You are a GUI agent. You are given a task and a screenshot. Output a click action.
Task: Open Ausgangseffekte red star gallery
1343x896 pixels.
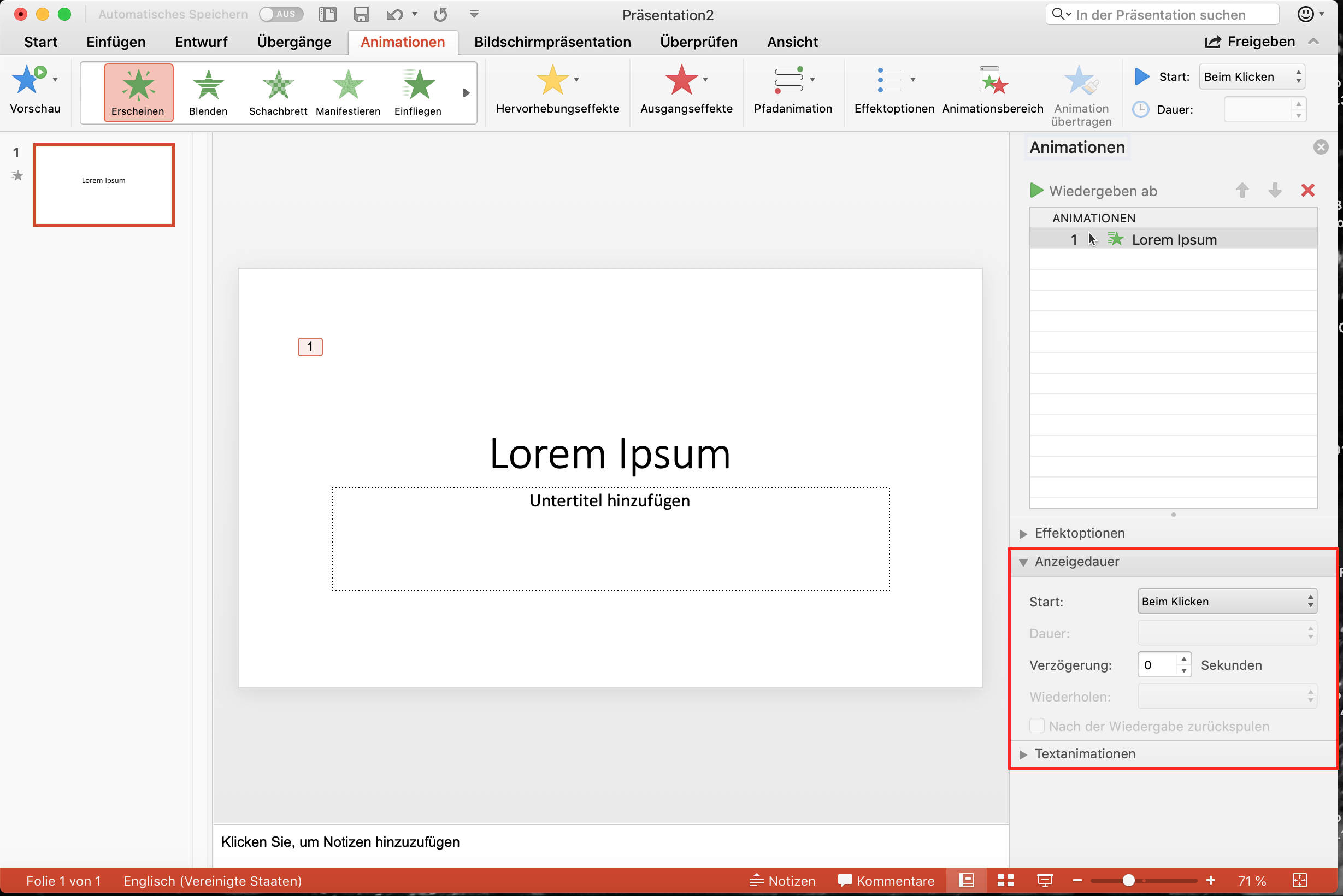coord(681,79)
